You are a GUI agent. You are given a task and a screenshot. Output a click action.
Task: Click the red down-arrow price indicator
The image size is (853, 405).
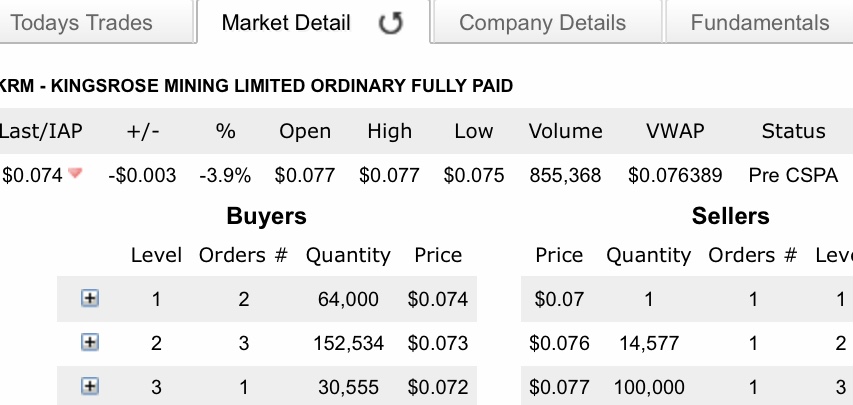click(75, 173)
